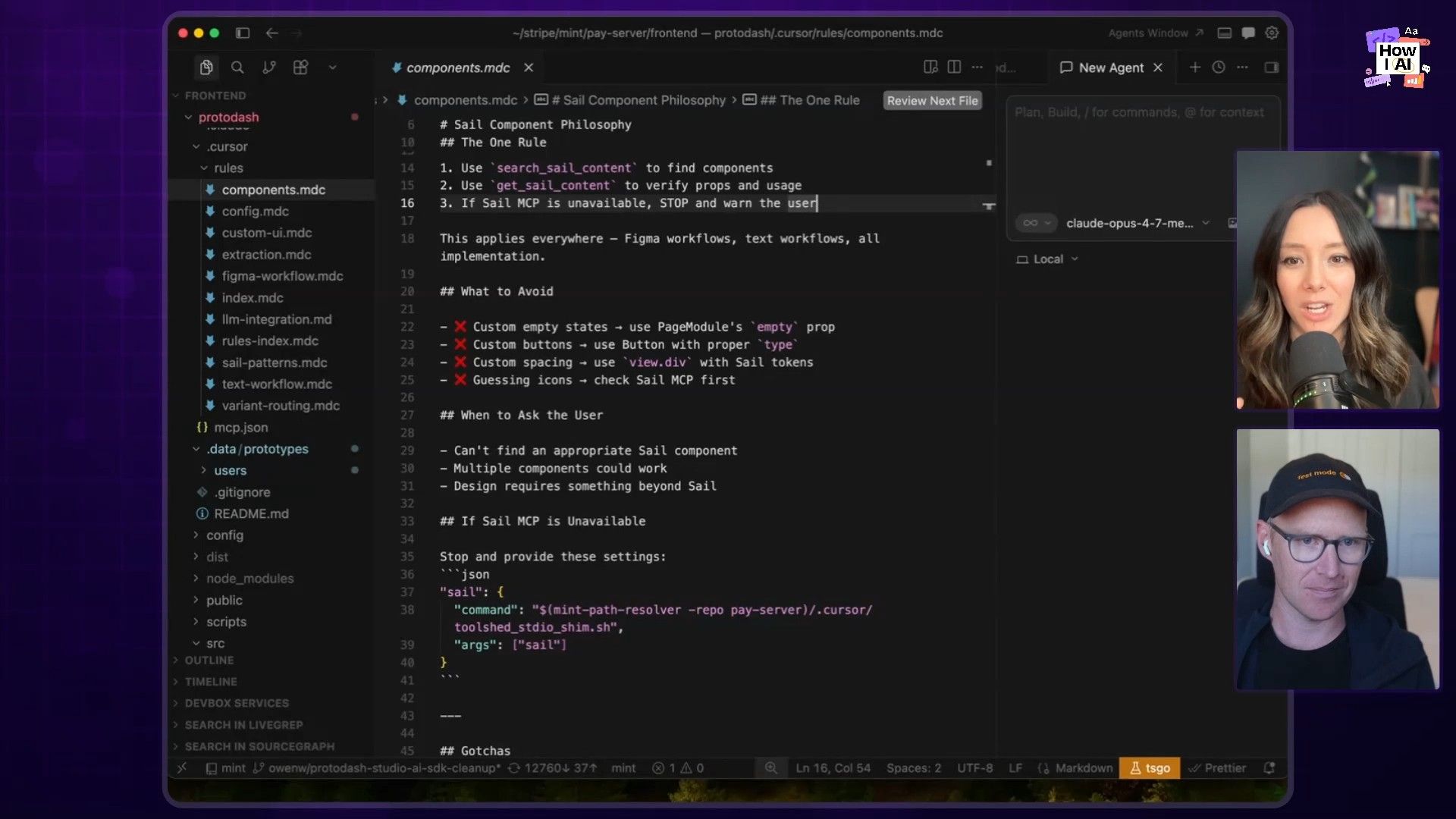Switch to the New Agent tab
The height and width of the screenshot is (819, 1456).
tap(1102, 67)
